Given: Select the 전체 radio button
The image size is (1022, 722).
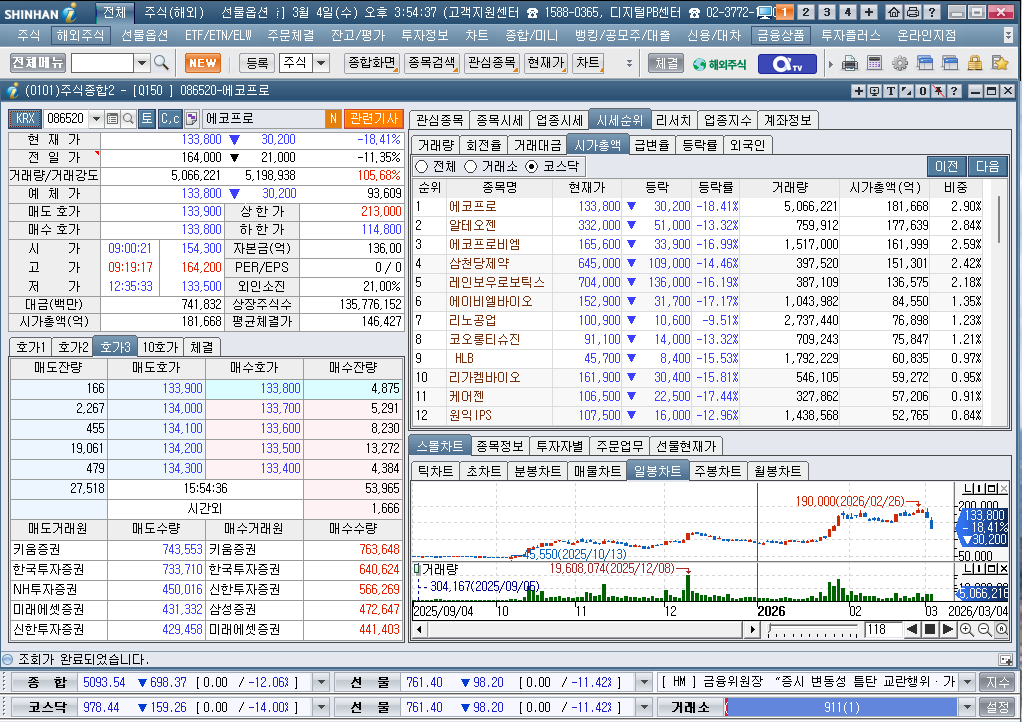Looking at the screenshot, I should (x=422, y=167).
